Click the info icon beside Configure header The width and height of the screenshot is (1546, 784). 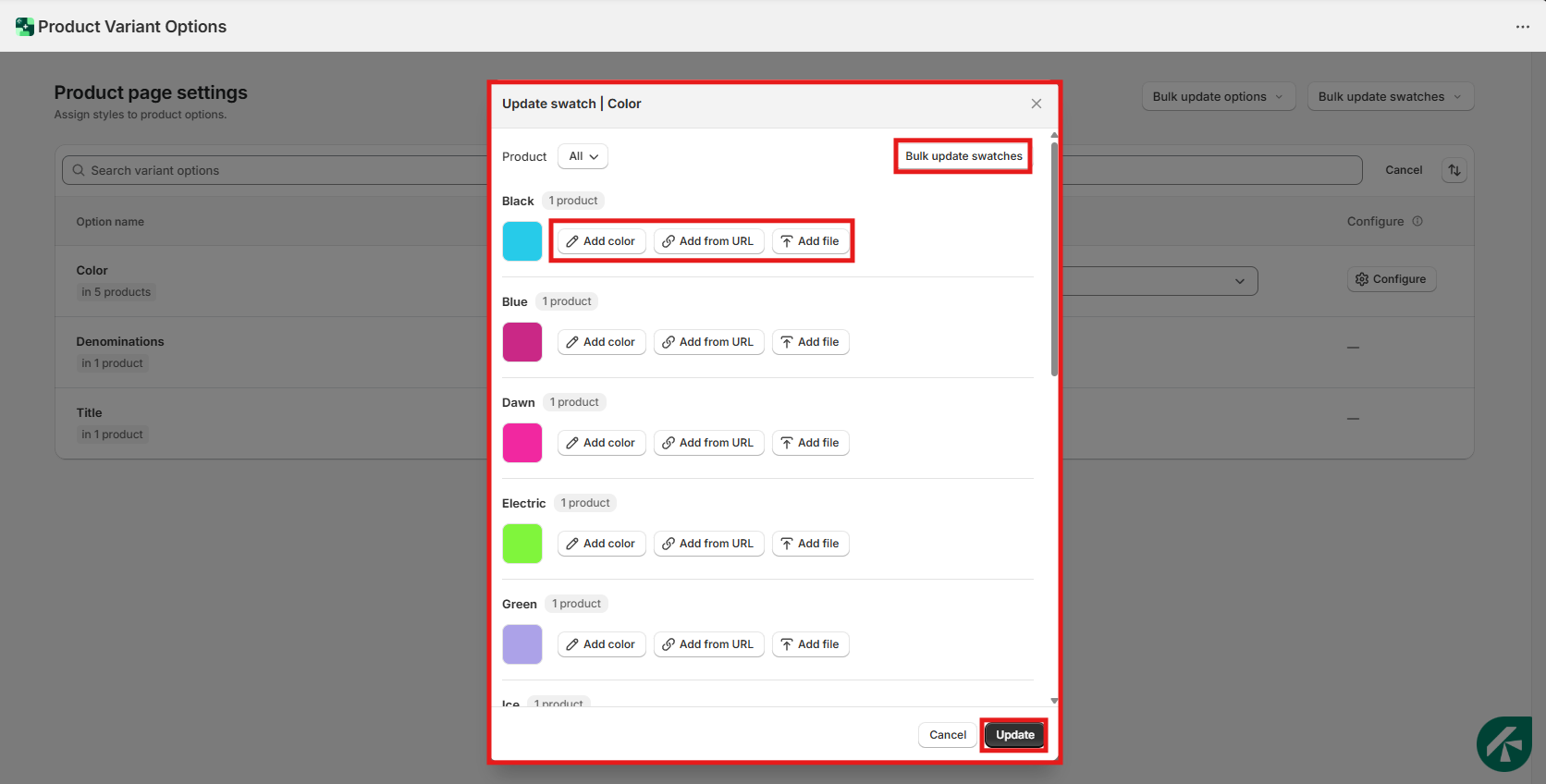[1417, 222]
